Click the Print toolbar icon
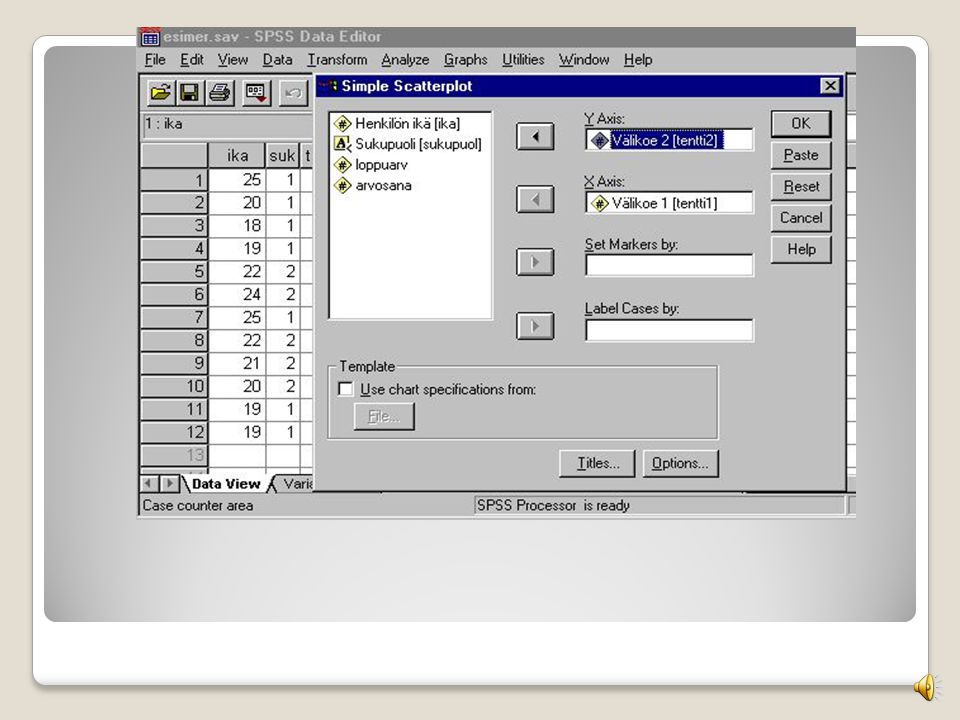960x720 pixels. point(219,93)
